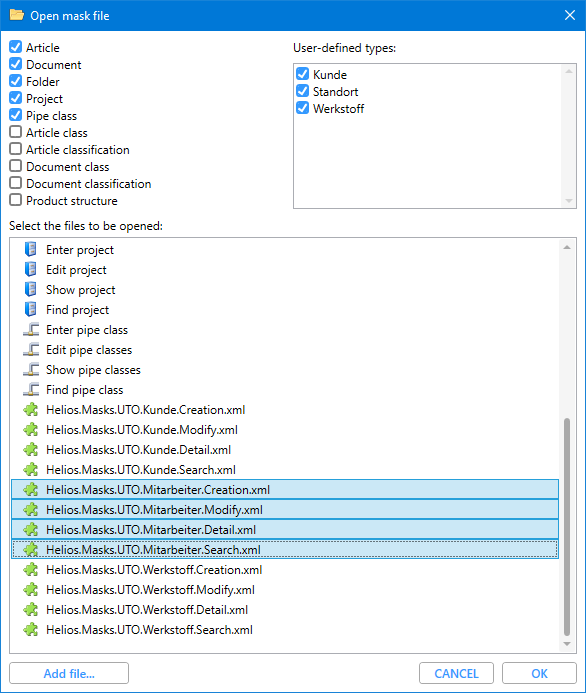Uncheck the Kunde user-defined type
This screenshot has height=693, width=586.
[303, 74]
